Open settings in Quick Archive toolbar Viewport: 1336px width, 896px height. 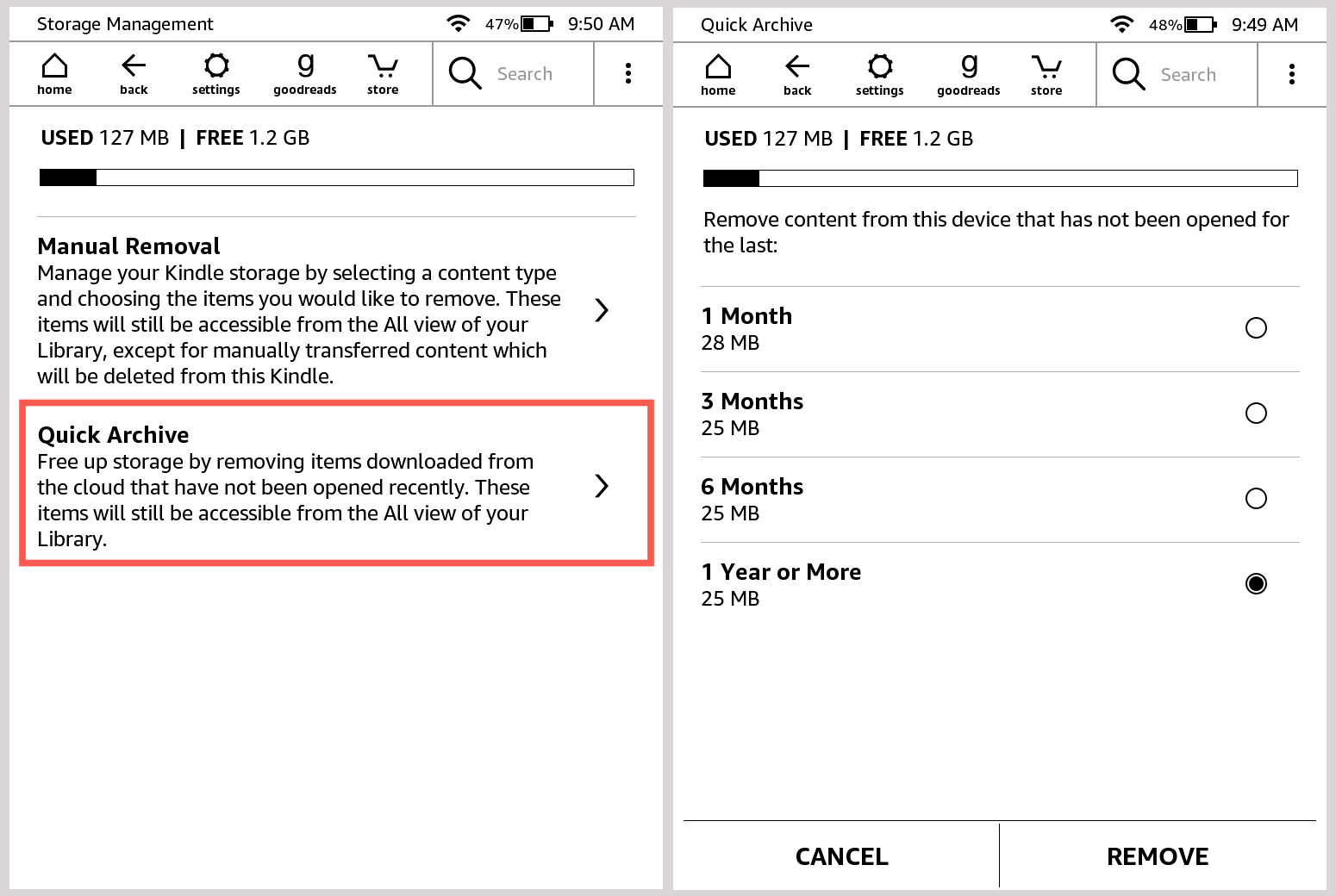point(880,75)
